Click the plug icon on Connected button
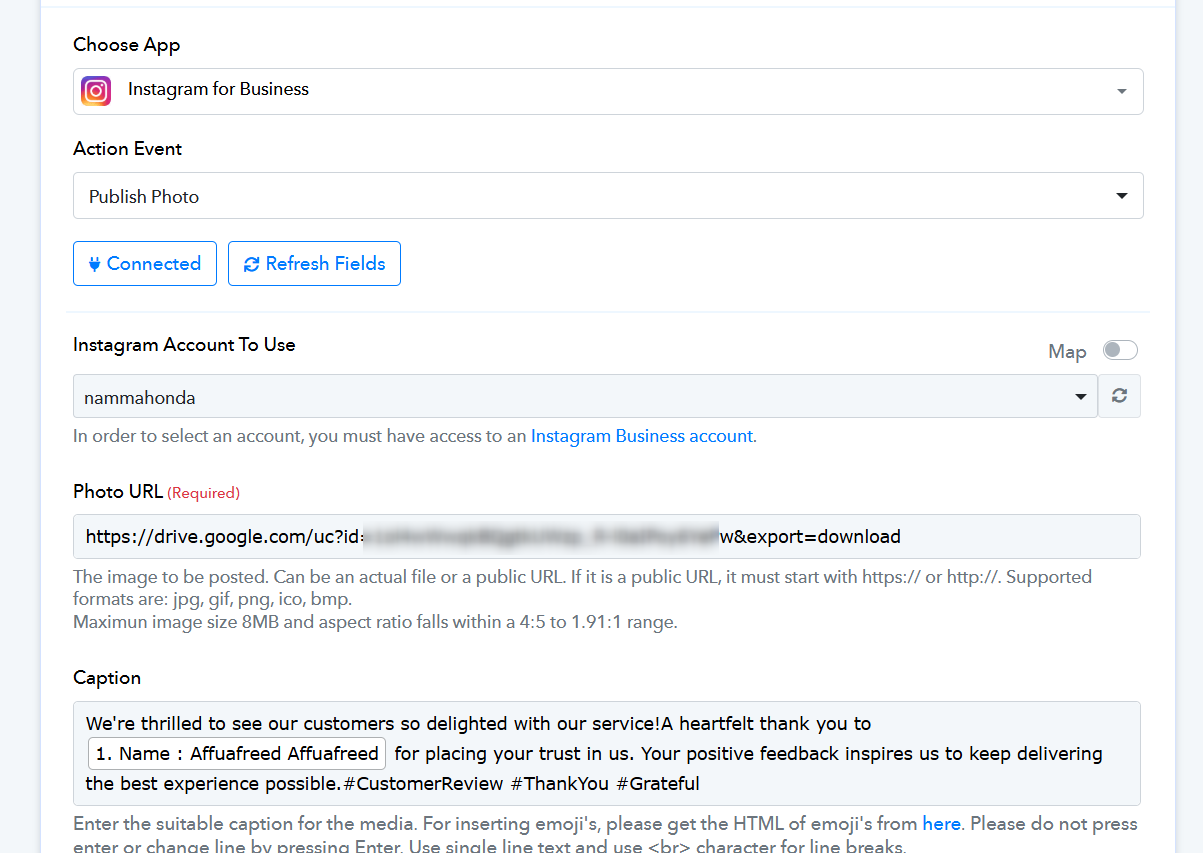Viewport: 1203px width, 853px height. [95, 264]
